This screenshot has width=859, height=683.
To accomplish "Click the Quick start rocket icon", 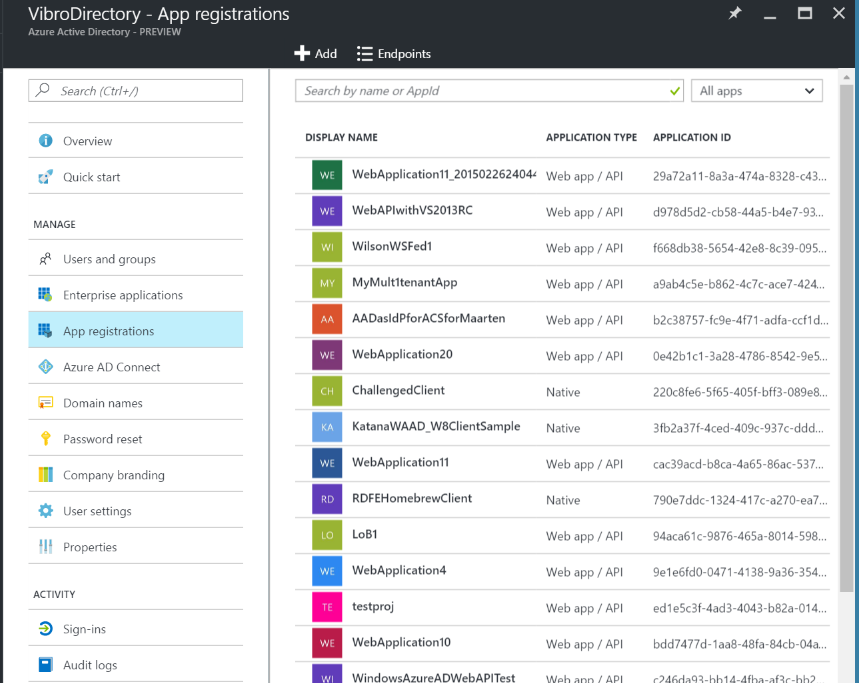I will click(x=45, y=177).
